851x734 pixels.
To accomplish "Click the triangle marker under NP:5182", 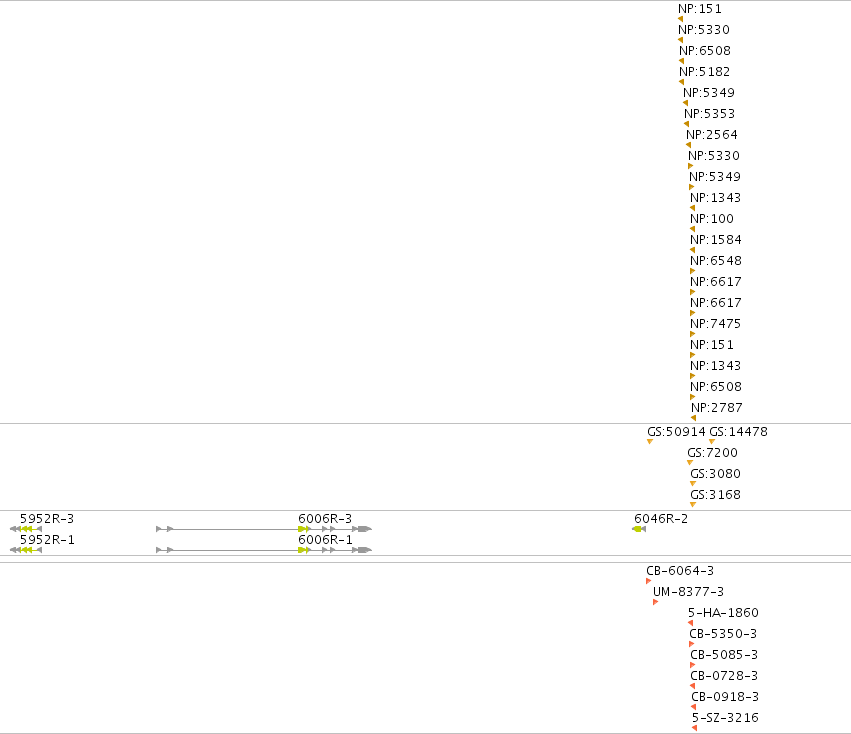I will pos(682,82).
